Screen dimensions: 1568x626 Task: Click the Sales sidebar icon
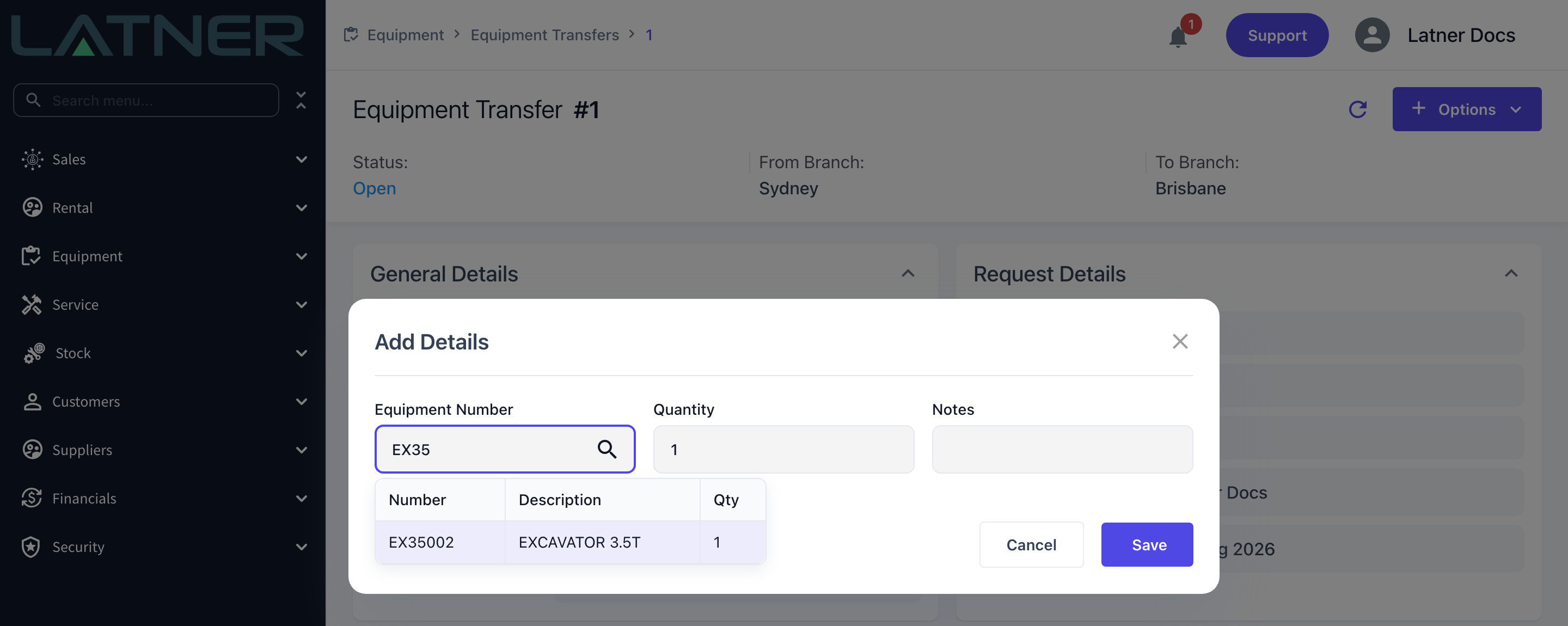tap(32, 159)
